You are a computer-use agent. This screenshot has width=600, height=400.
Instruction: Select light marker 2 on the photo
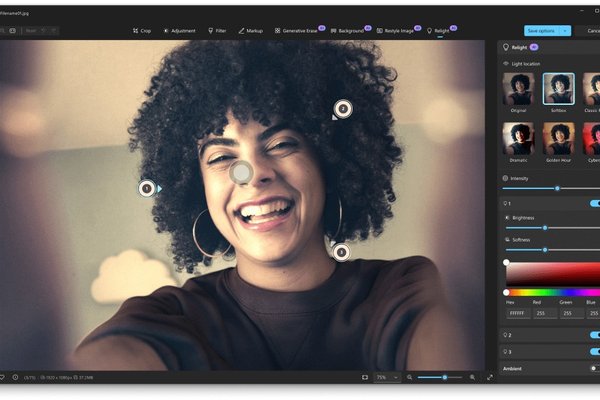343,109
